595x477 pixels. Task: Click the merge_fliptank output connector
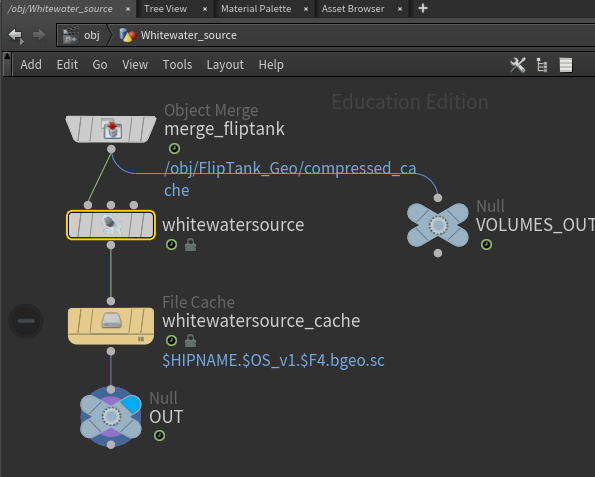pos(111,149)
